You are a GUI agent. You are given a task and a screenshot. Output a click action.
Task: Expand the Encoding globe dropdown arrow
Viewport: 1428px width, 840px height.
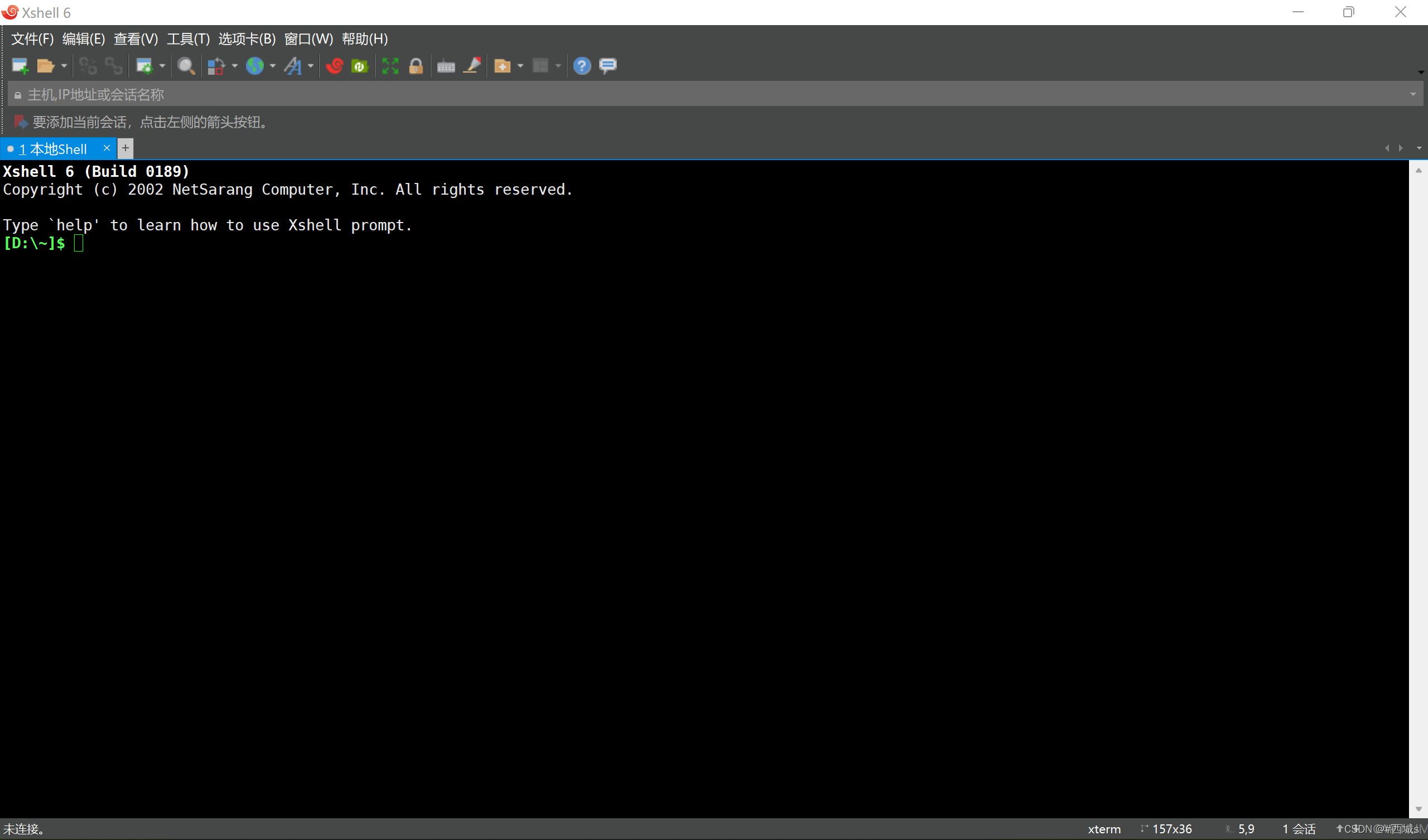click(x=273, y=66)
